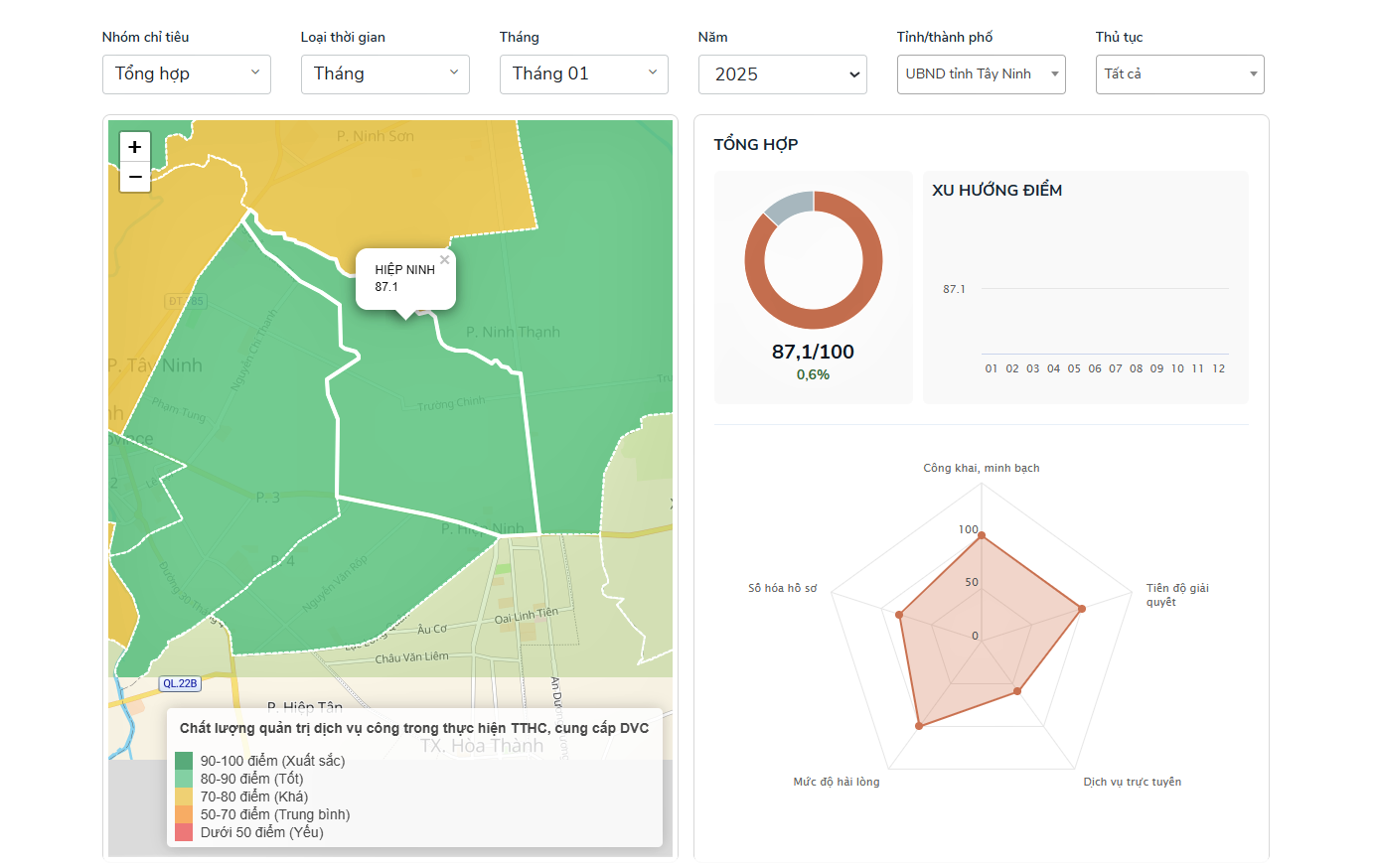
Task: Click the Số hóa hồ sơ radar label
Action: click(x=782, y=588)
